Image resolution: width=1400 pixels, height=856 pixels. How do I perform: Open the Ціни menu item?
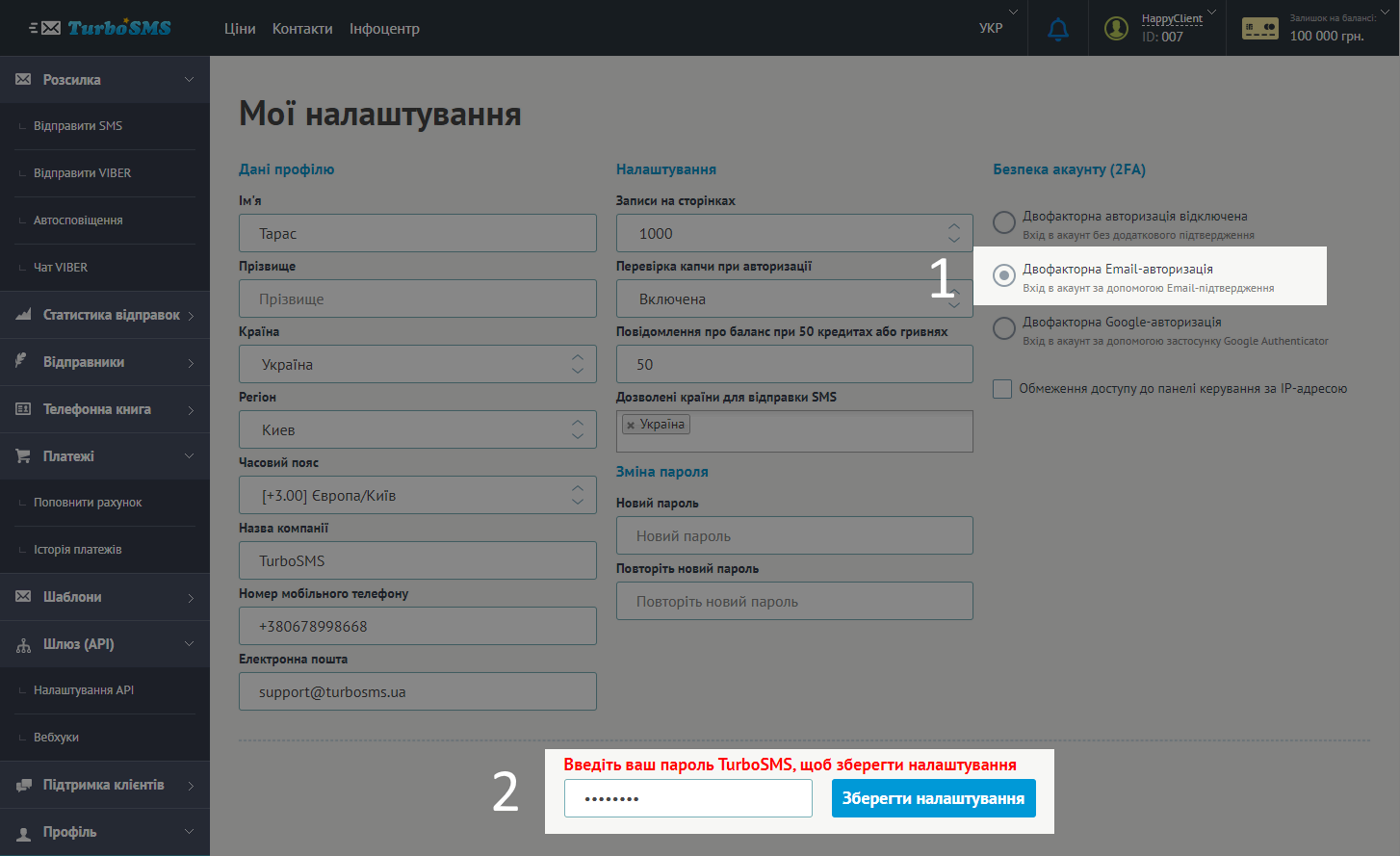(240, 29)
